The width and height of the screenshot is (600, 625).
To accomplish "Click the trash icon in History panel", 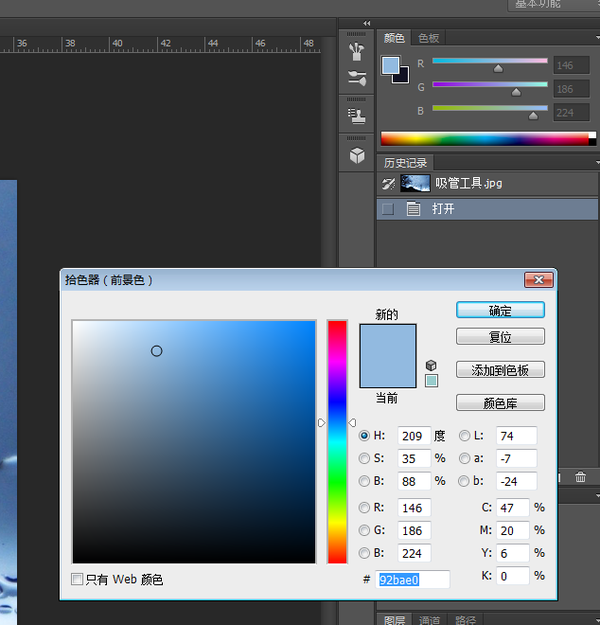I will [580, 478].
